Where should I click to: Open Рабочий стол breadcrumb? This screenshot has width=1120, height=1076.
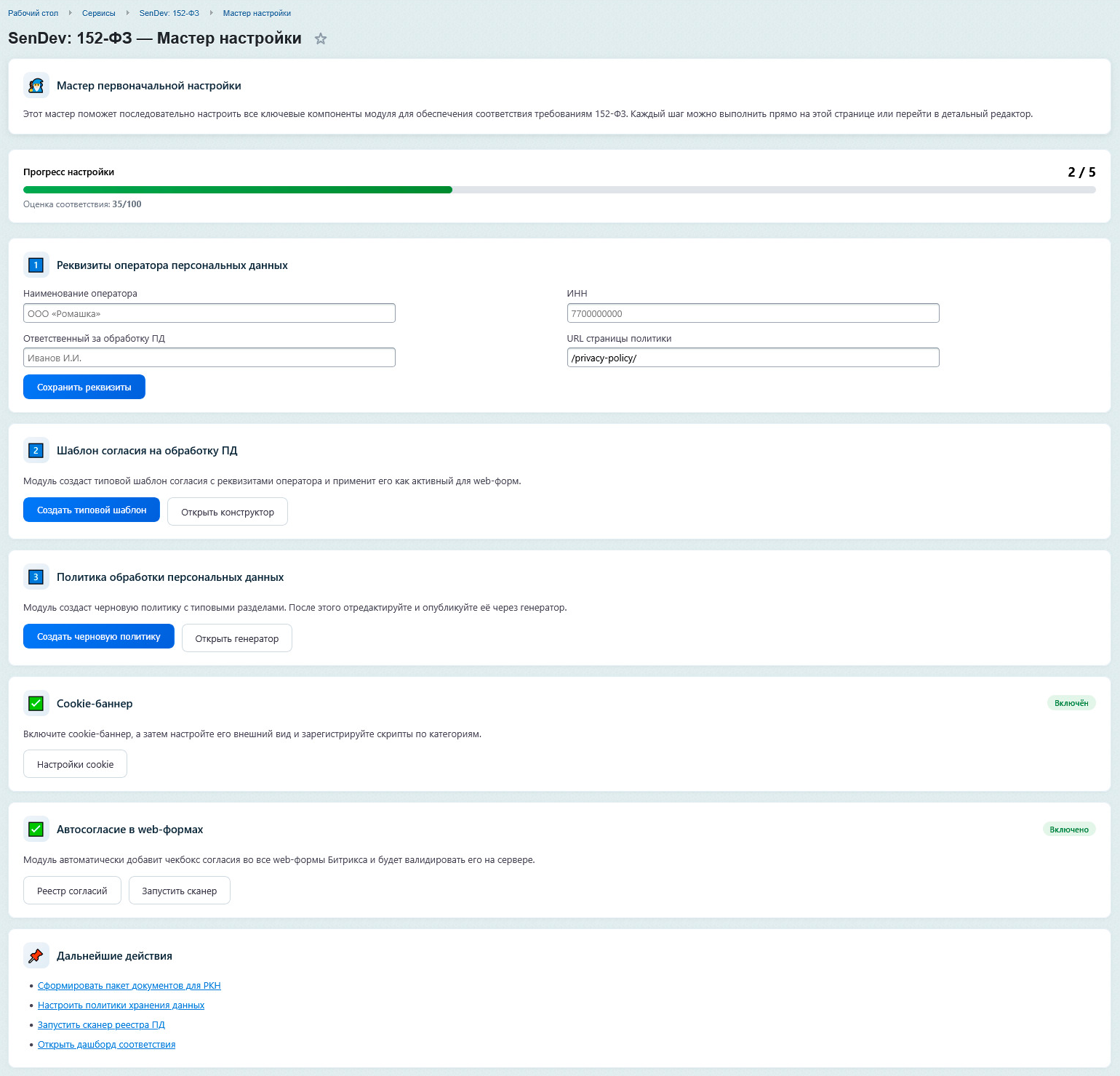[x=33, y=13]
